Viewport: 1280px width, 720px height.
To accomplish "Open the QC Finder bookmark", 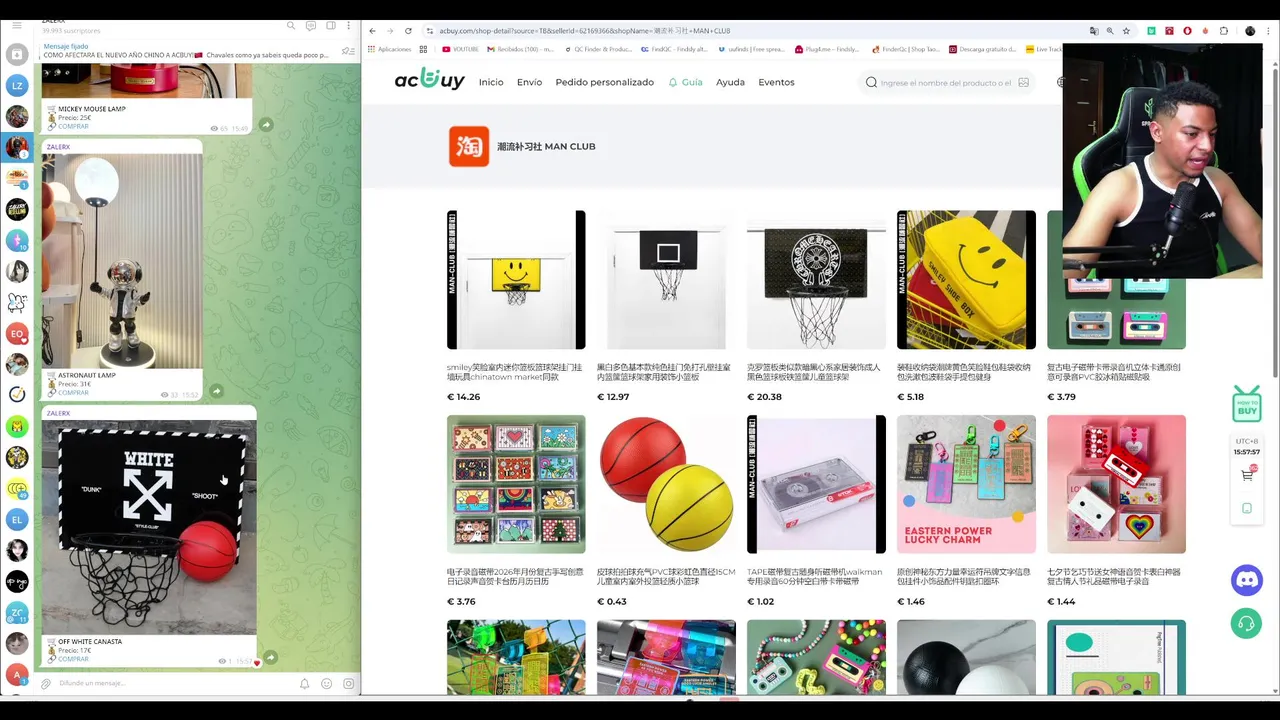I will pyautogui.click(x=597, y=49).
